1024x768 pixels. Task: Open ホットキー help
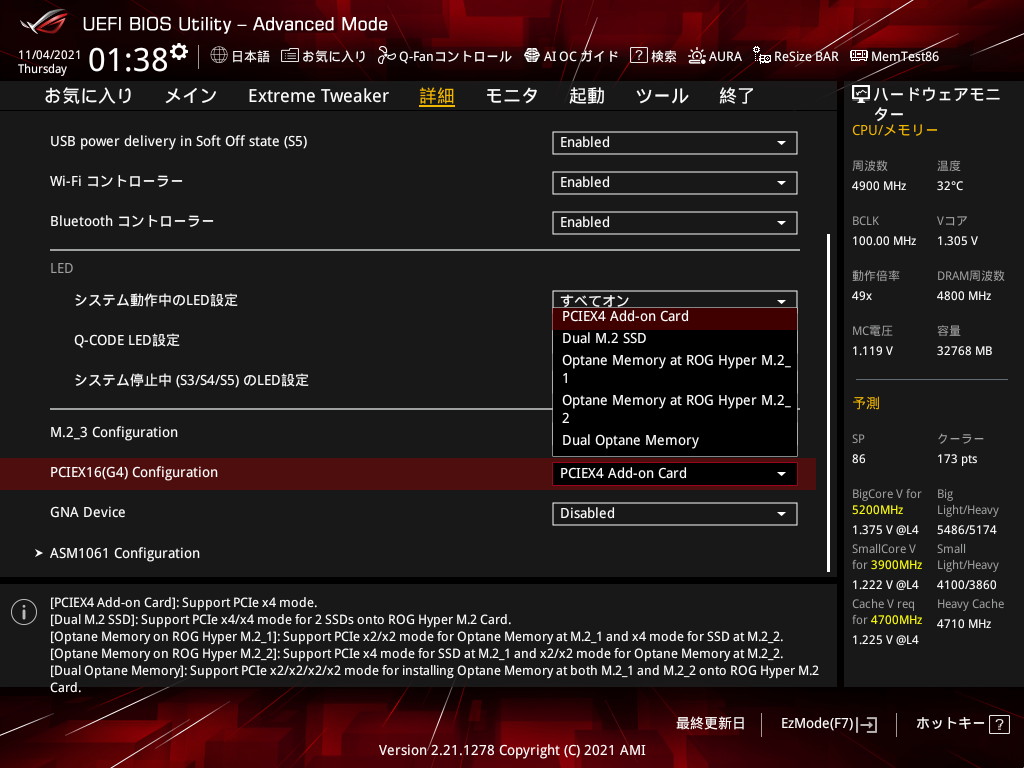(x=963, y=724)
